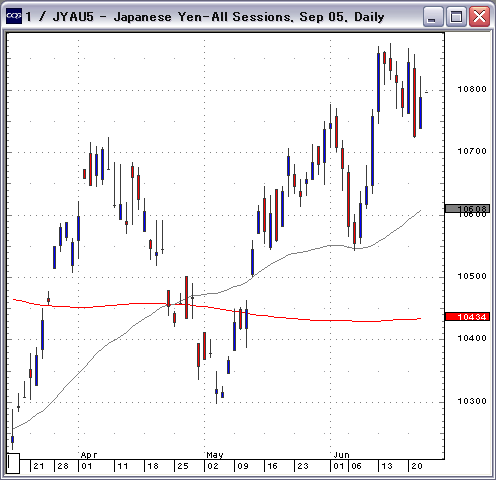Image resolution: width=496 pixels, height=480 pixels.
Task: Click the date label 16 on time axis
Action: pyautogui.click(x=273, y=466)
